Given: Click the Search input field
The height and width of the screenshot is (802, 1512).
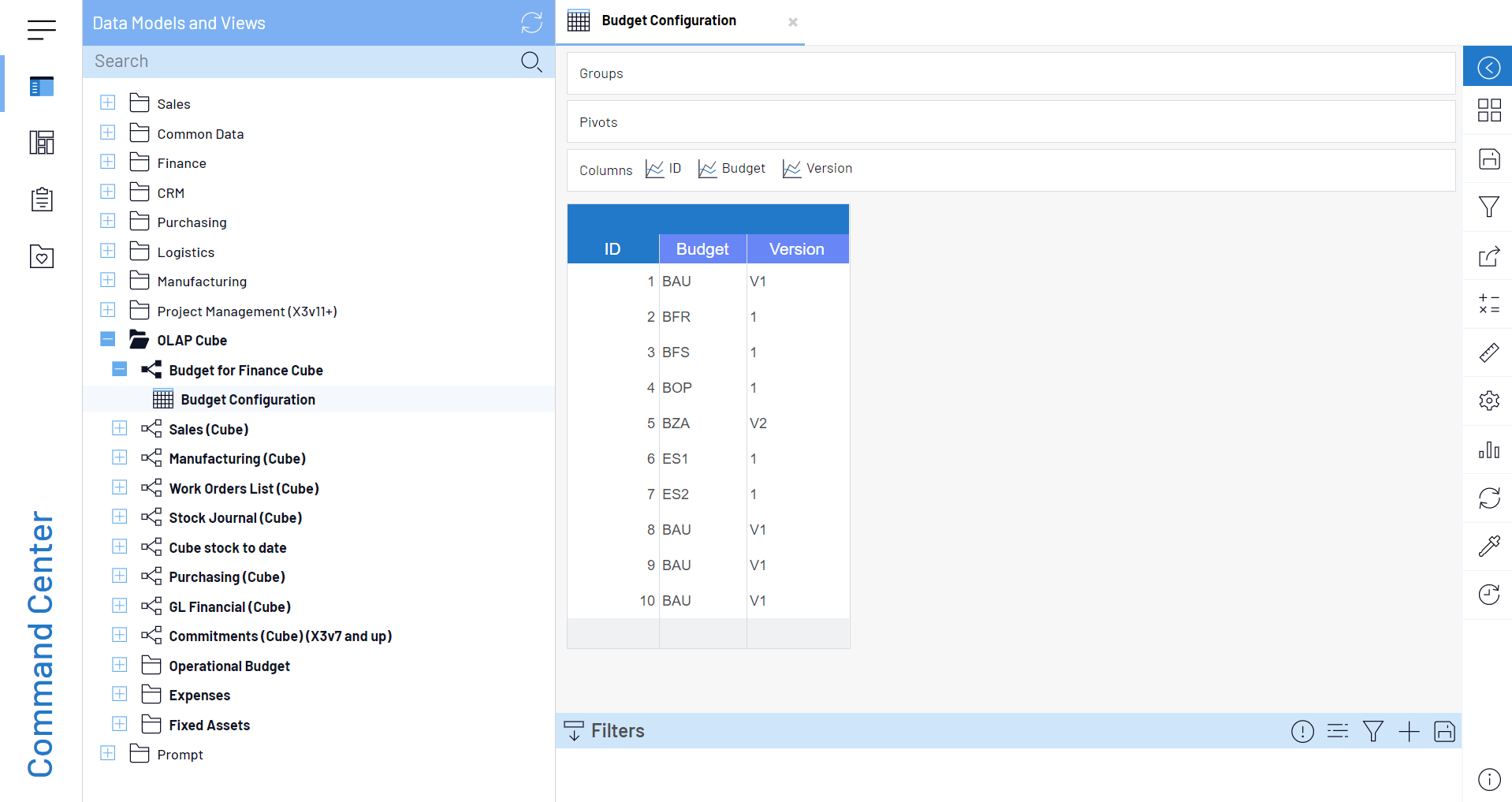Looking at the screenshot, I should [x=300, y=62].
